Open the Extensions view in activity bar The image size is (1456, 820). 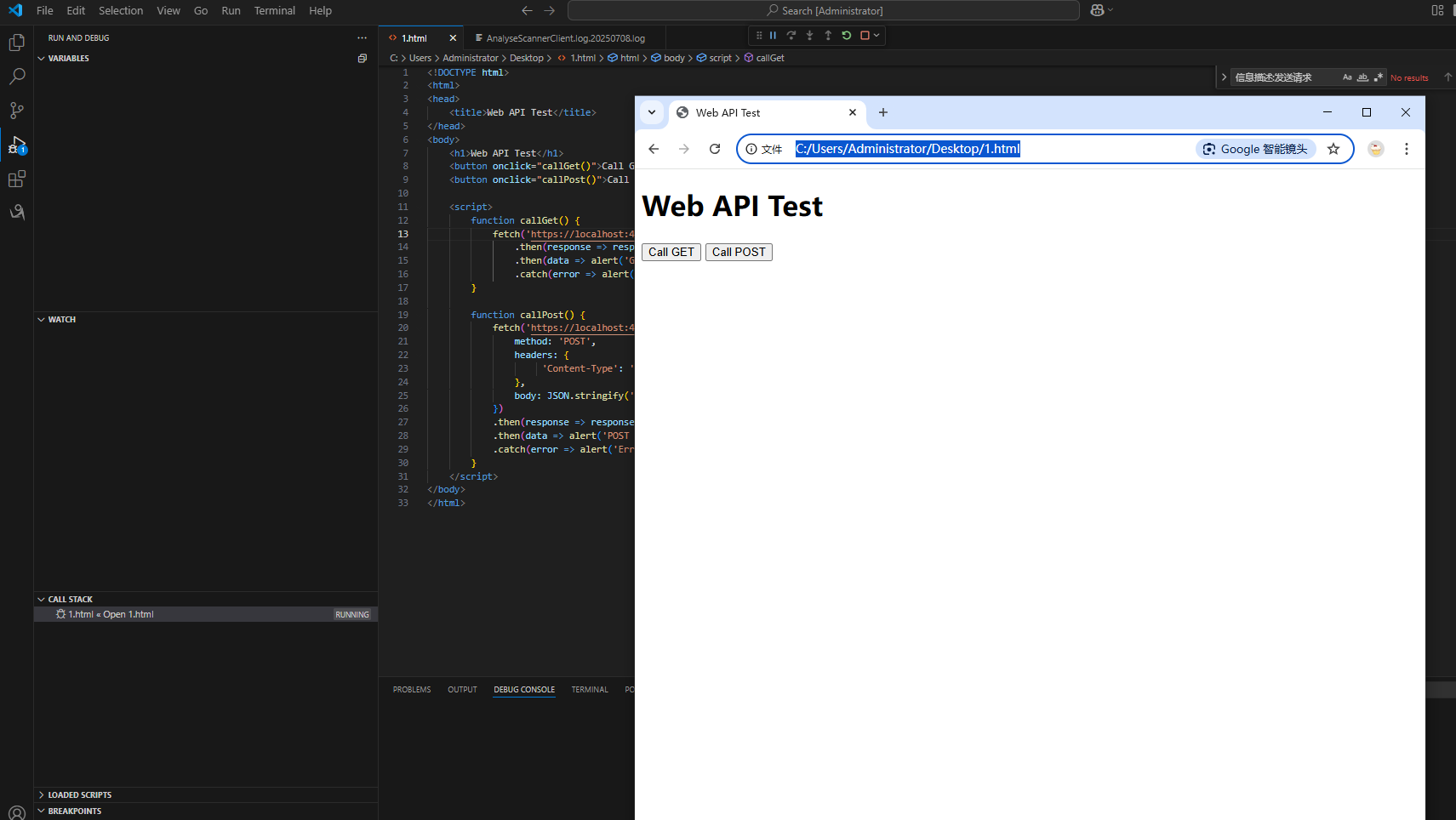point(16,179)
